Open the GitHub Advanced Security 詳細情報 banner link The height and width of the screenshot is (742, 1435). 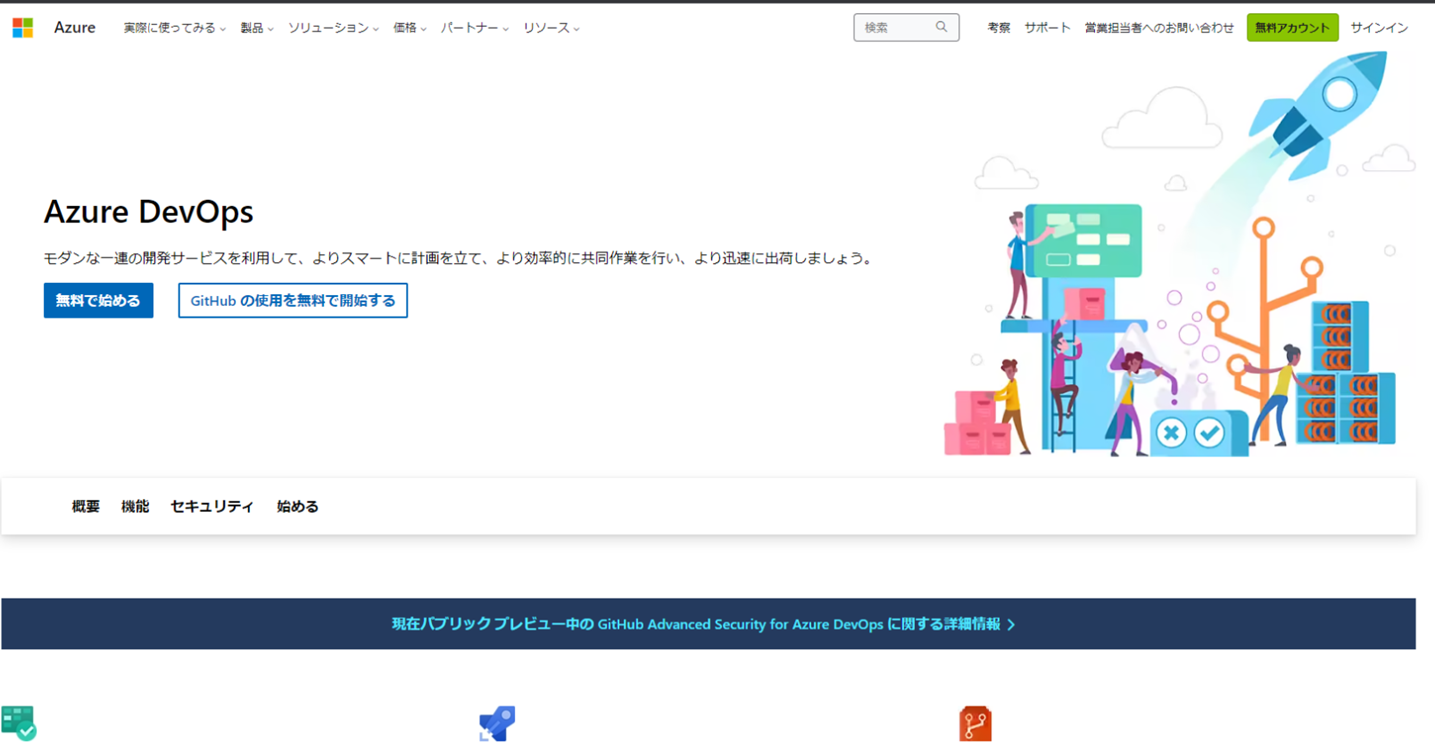coord(703,624)
